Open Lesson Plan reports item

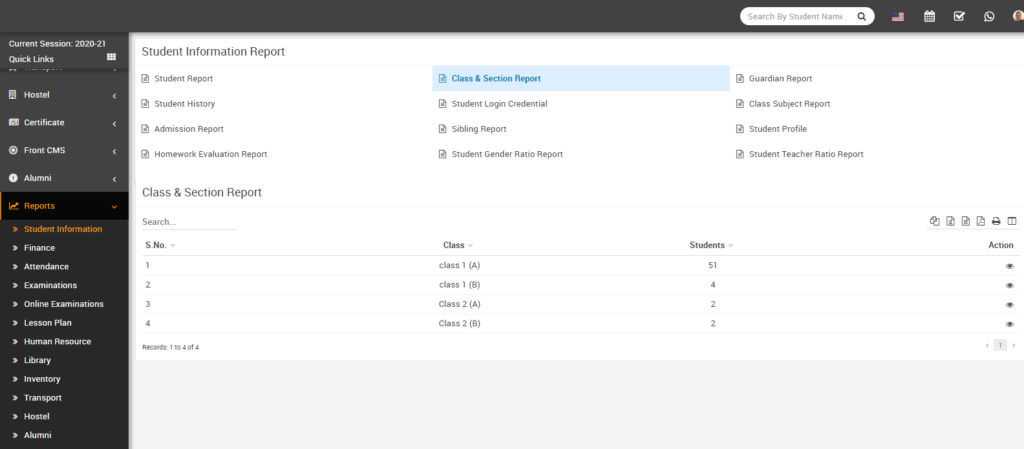tap(48, 322)
